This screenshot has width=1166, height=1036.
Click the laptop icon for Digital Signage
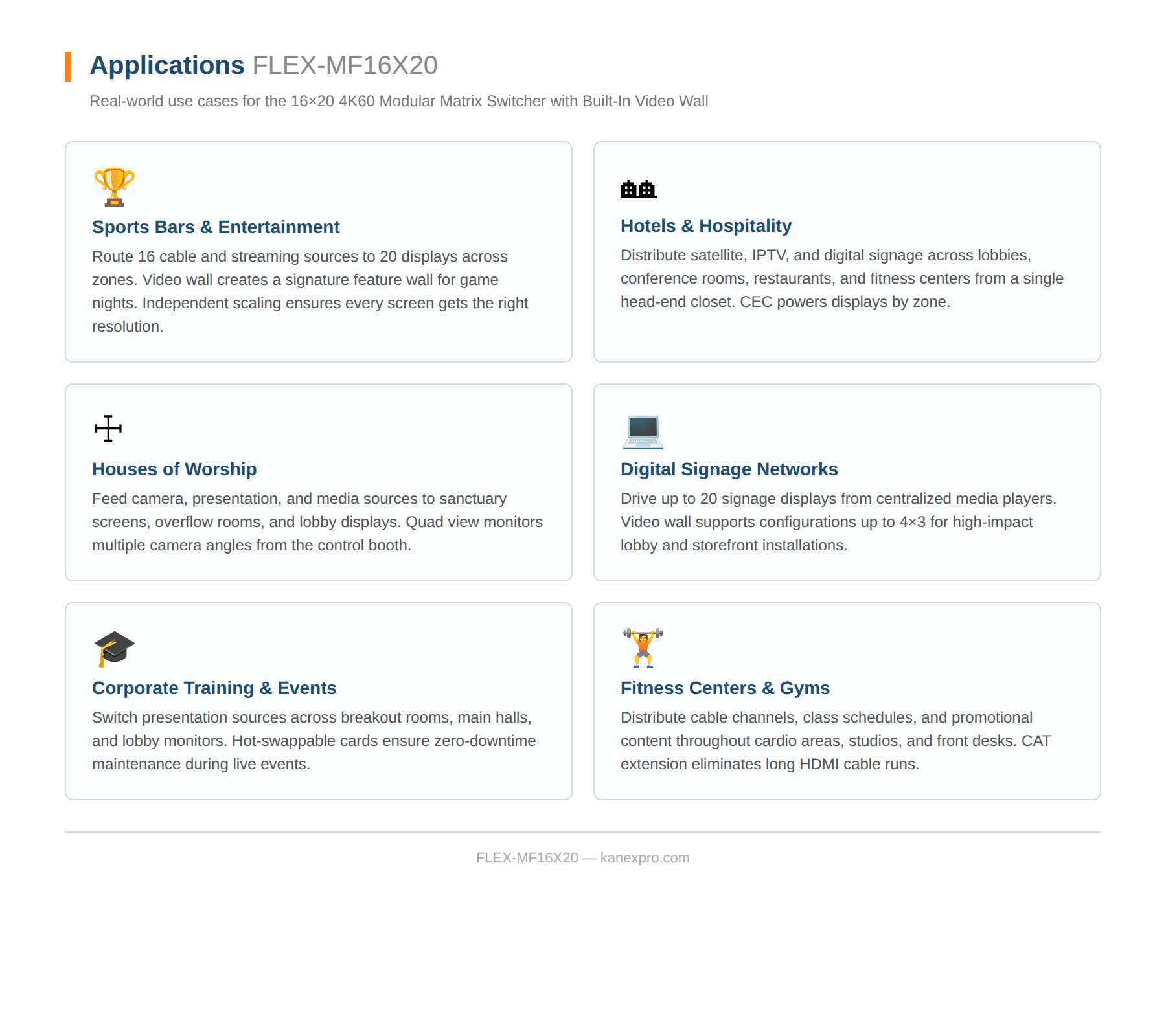643,431
